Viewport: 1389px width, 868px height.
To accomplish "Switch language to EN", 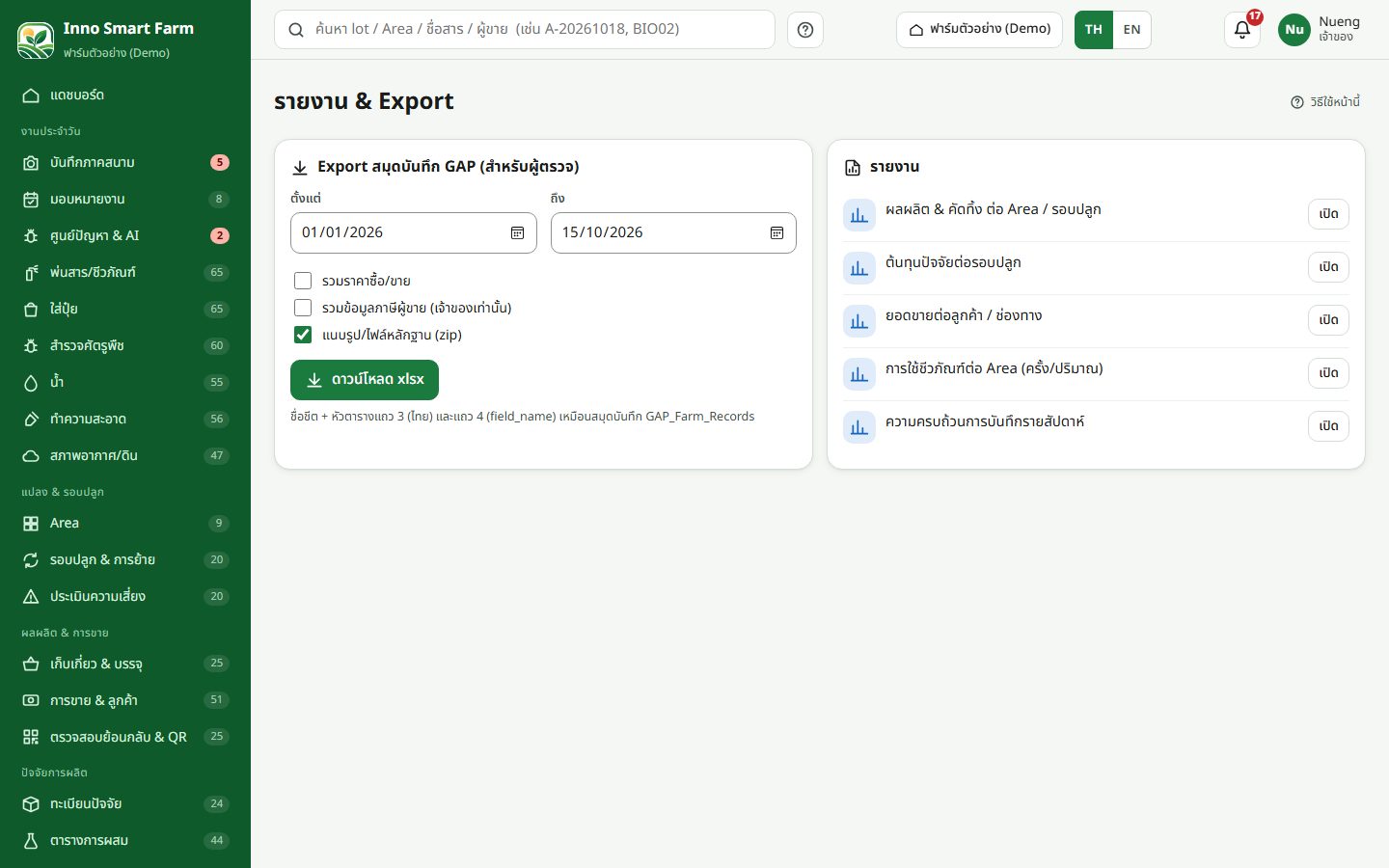I will [x=1131, y=30].
